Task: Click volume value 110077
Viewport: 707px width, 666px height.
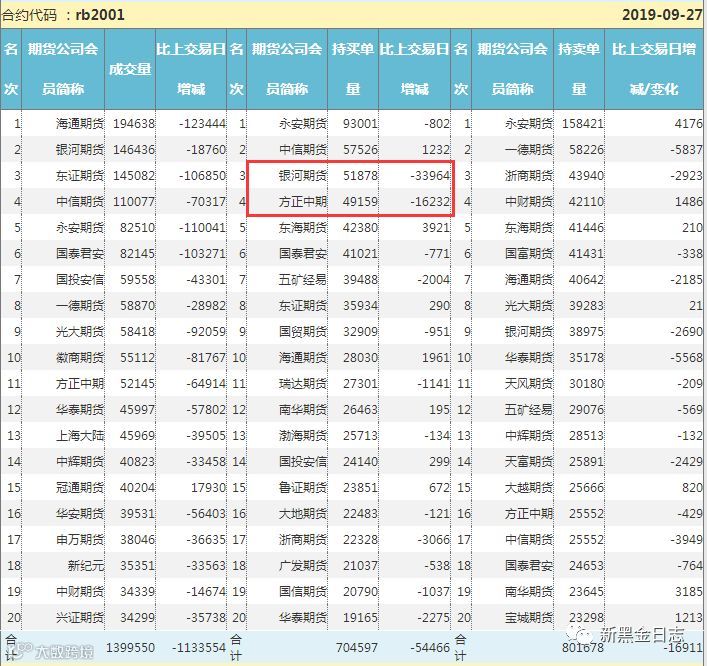Action: tap(133, 202)
